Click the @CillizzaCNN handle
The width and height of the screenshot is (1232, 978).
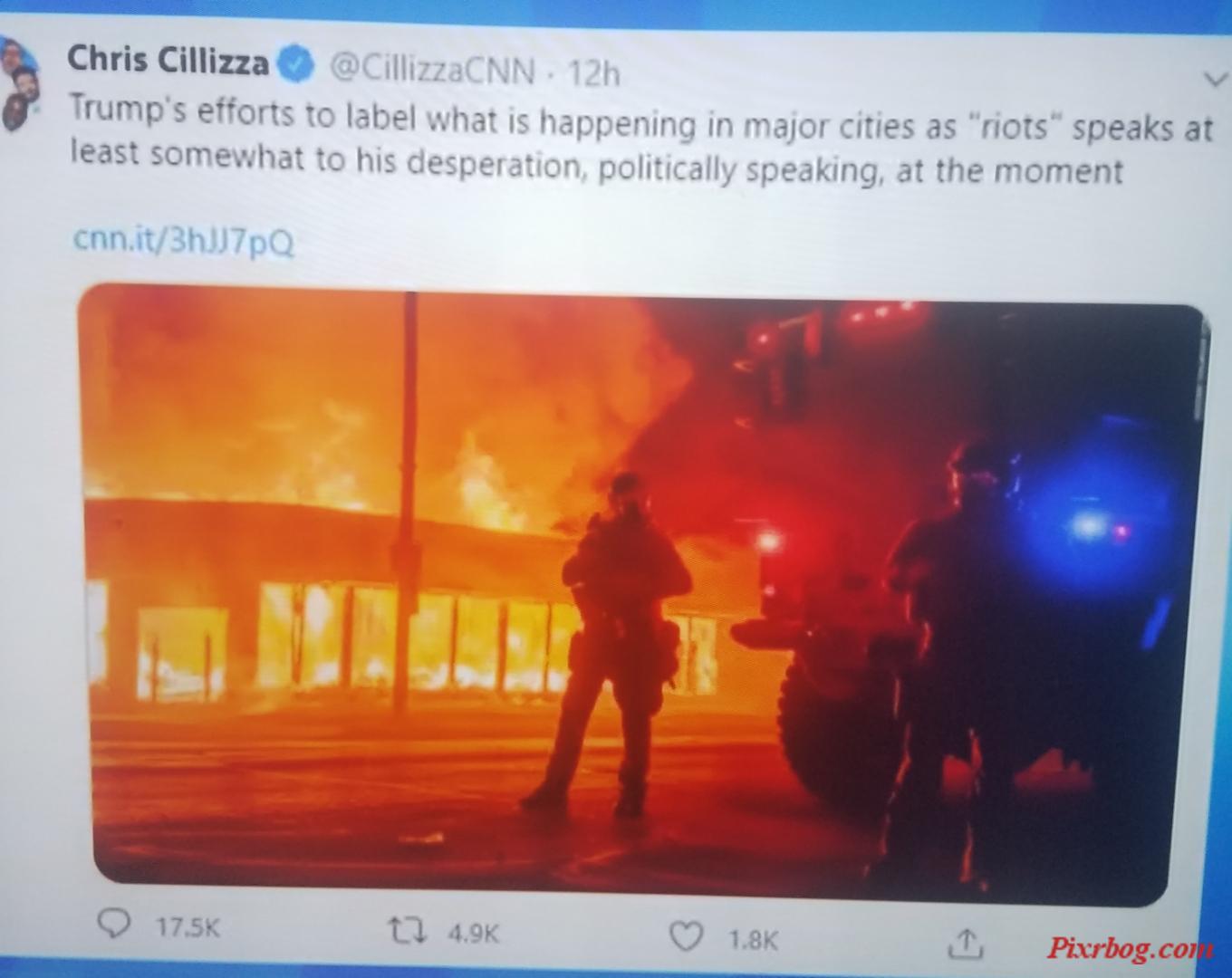click(x=432, y=68)
